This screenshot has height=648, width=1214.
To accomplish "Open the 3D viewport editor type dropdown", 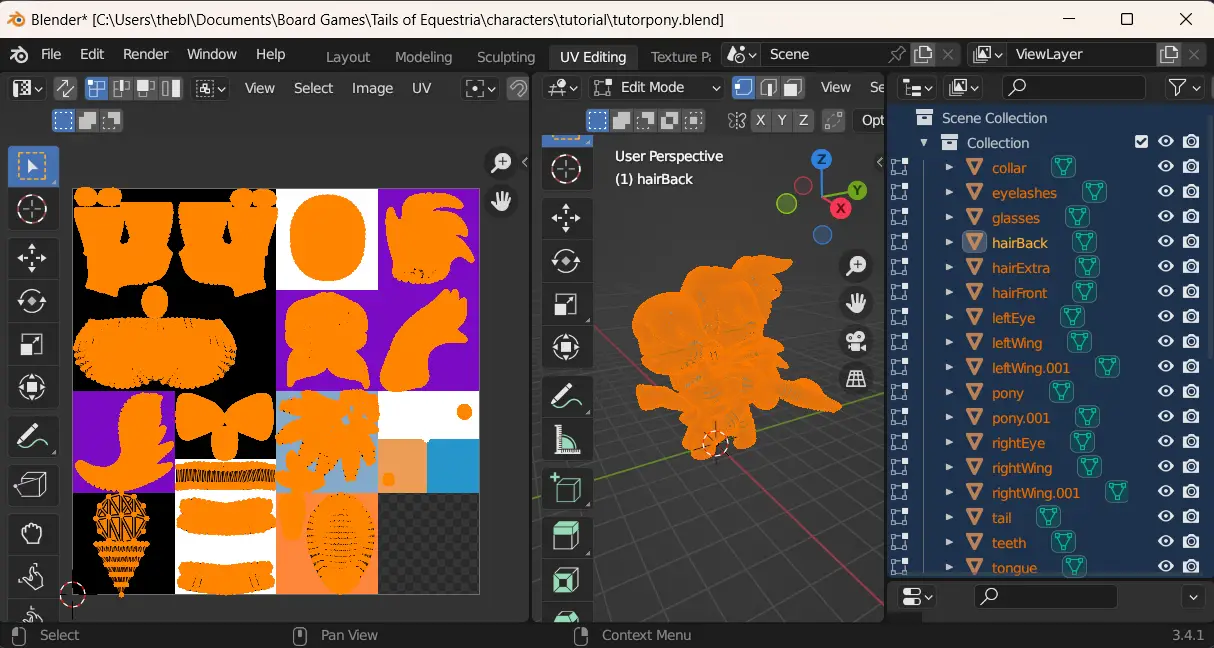I will pos(563,87).
